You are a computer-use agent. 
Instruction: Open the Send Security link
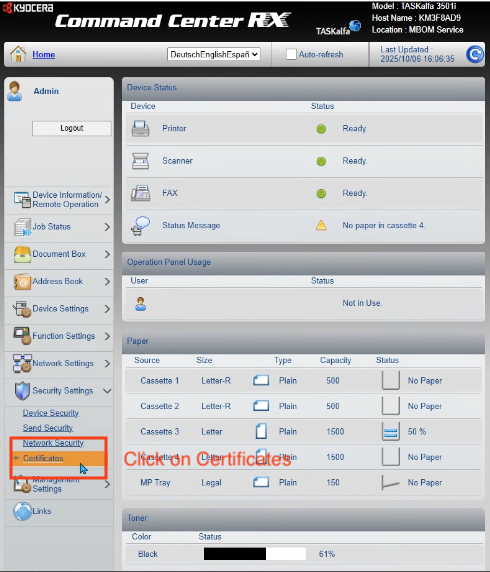(48, 428)
